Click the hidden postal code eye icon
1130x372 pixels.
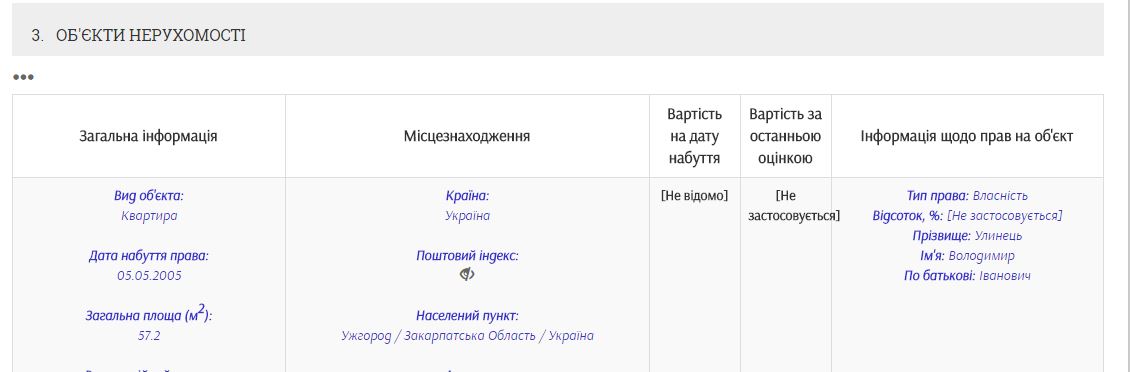coord(467,275)
